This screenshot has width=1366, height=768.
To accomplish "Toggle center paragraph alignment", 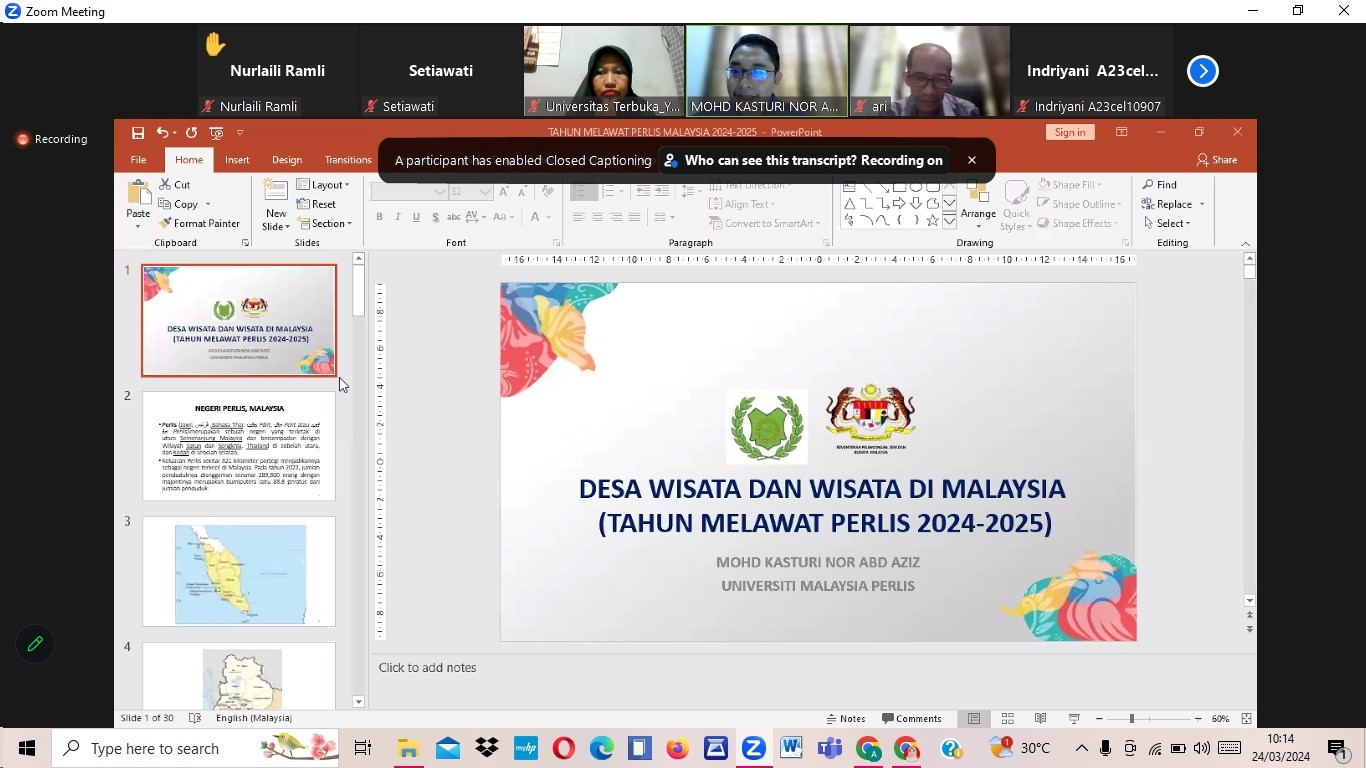I will [597, 217].
